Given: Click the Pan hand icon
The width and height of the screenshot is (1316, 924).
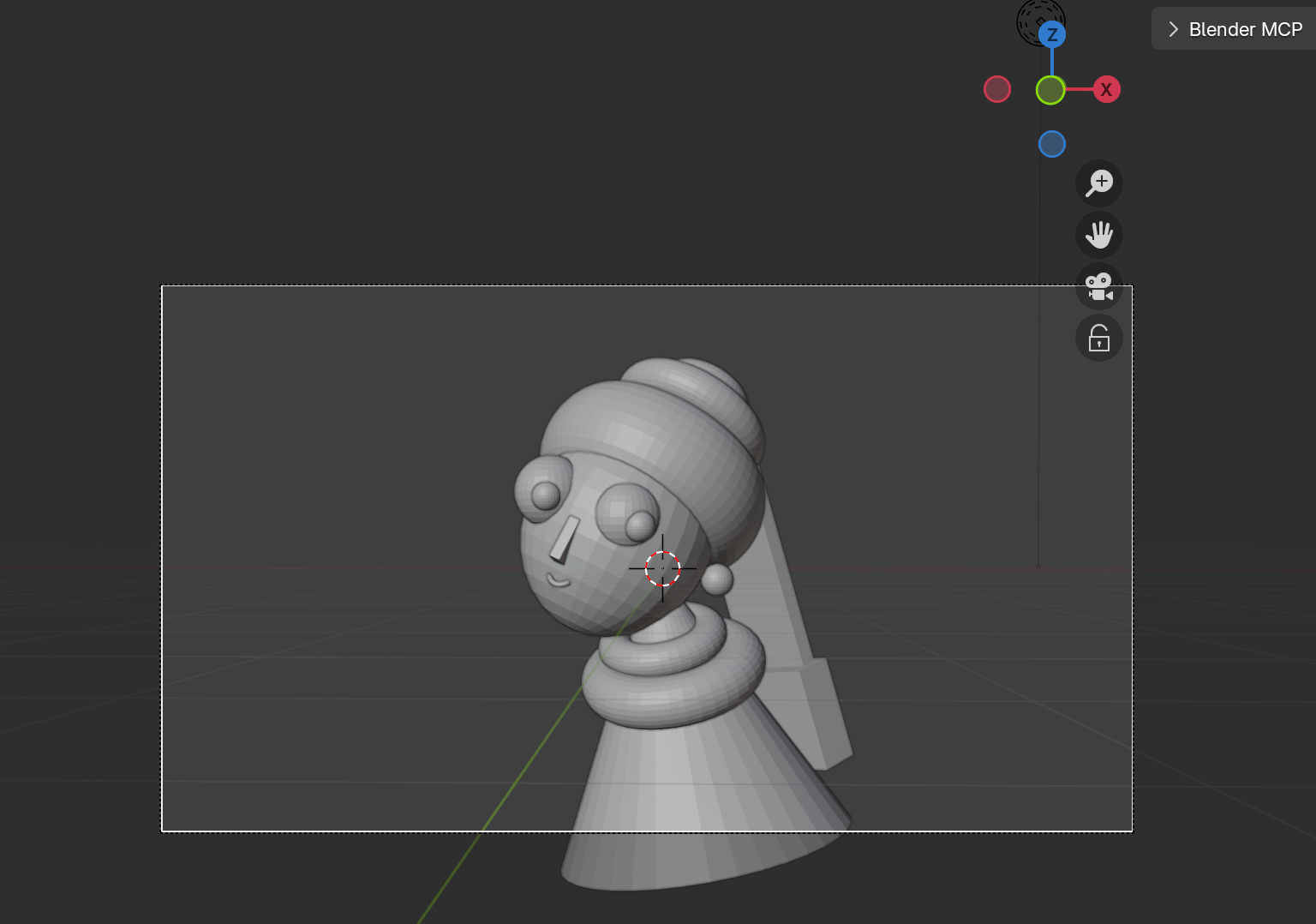Looking at the screenshot, I should click(x=1099, y=235).
